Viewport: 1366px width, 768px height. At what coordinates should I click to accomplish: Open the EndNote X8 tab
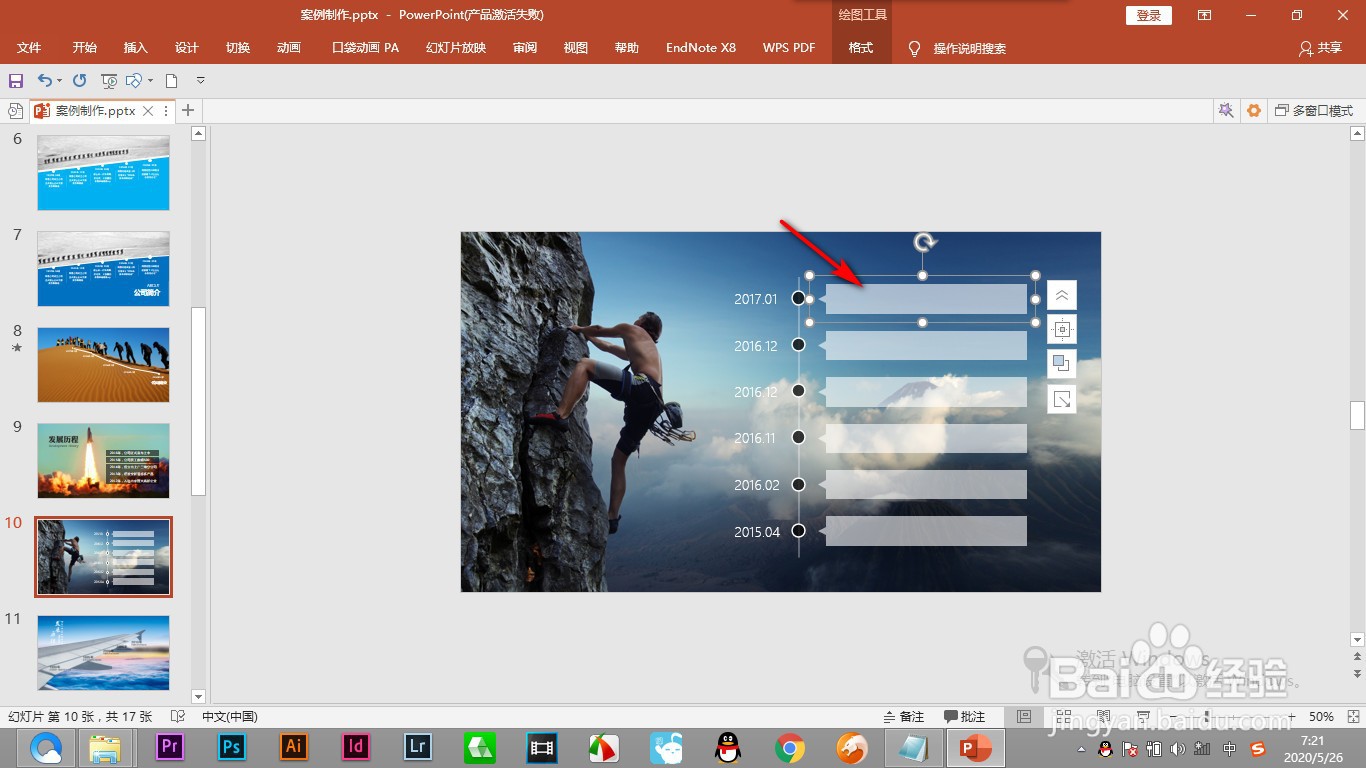(701, 48)
